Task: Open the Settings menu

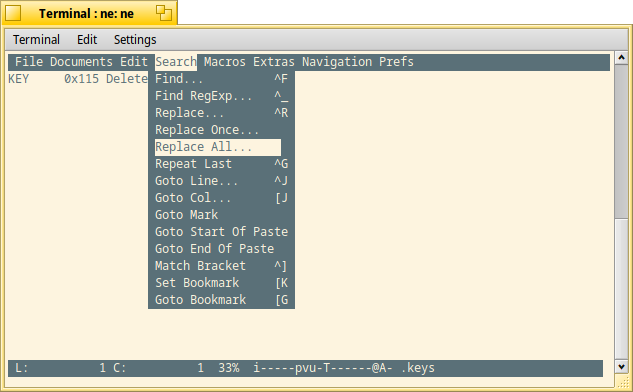Action: (x=135, y=40)
